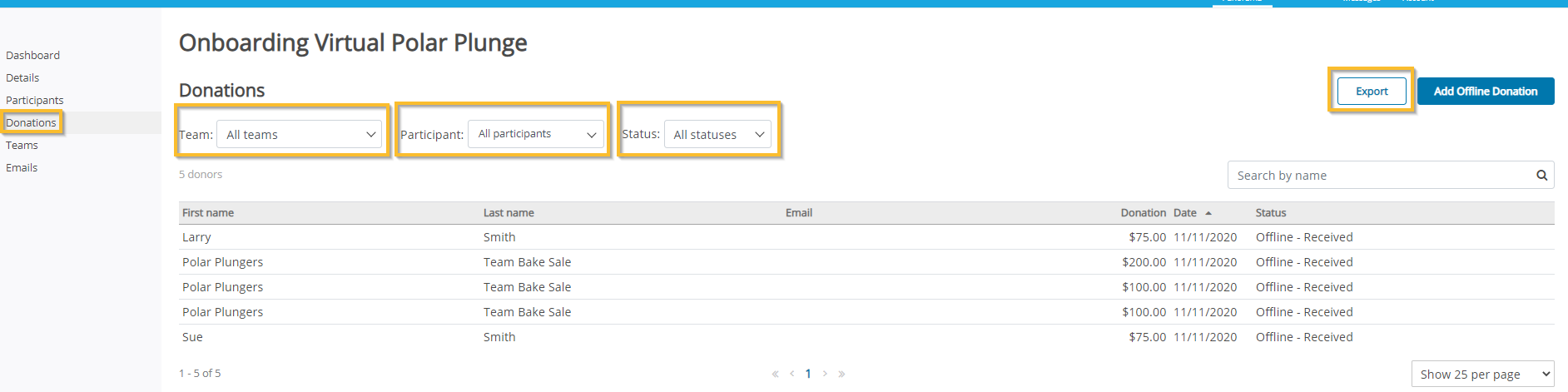The image size is (1568, 392).
Task: Sort by First name column header
Action: (208, 213)
